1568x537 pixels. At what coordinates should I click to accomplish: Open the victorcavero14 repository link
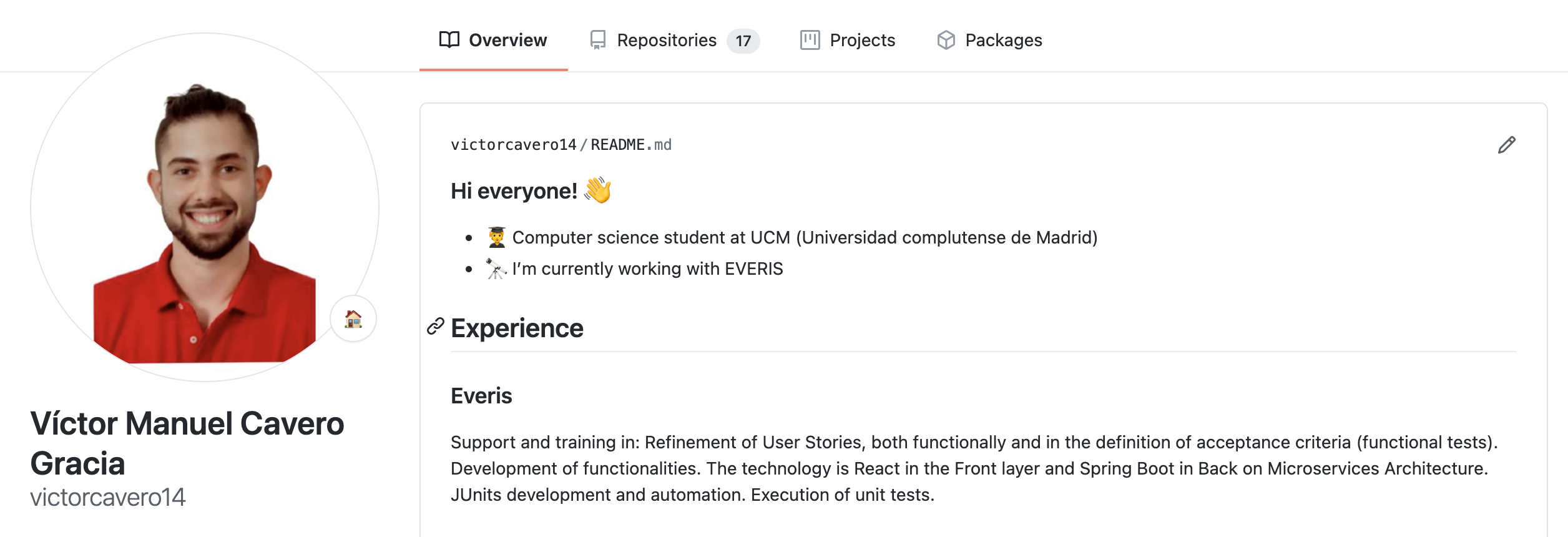tap(514, 145)
